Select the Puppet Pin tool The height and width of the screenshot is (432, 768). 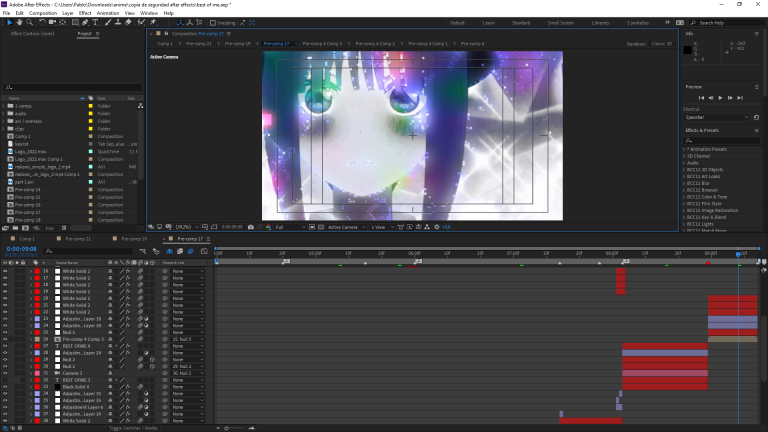click(x=153, y=23)
